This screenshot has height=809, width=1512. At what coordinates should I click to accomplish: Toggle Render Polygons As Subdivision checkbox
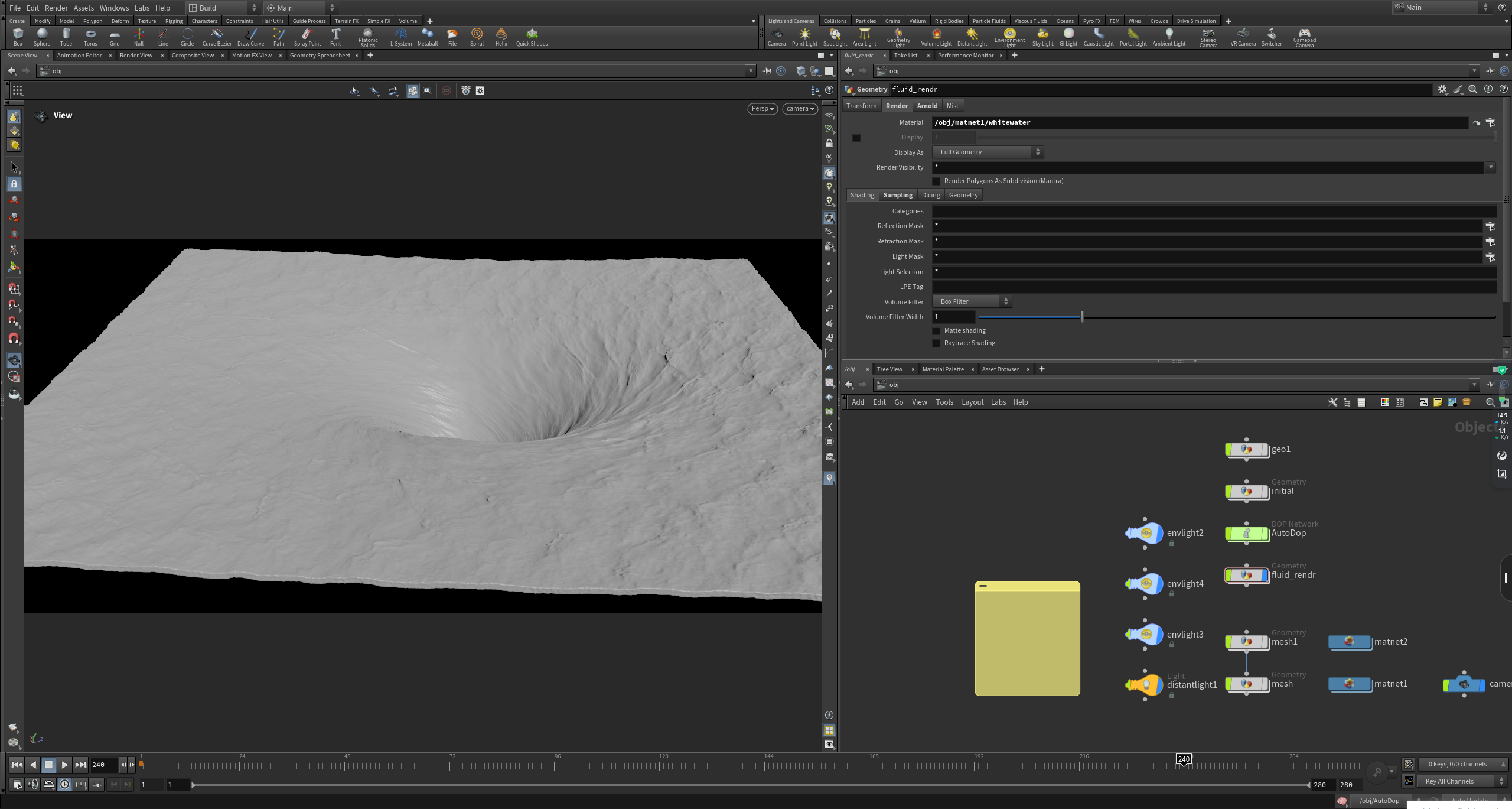pos(936,181)
